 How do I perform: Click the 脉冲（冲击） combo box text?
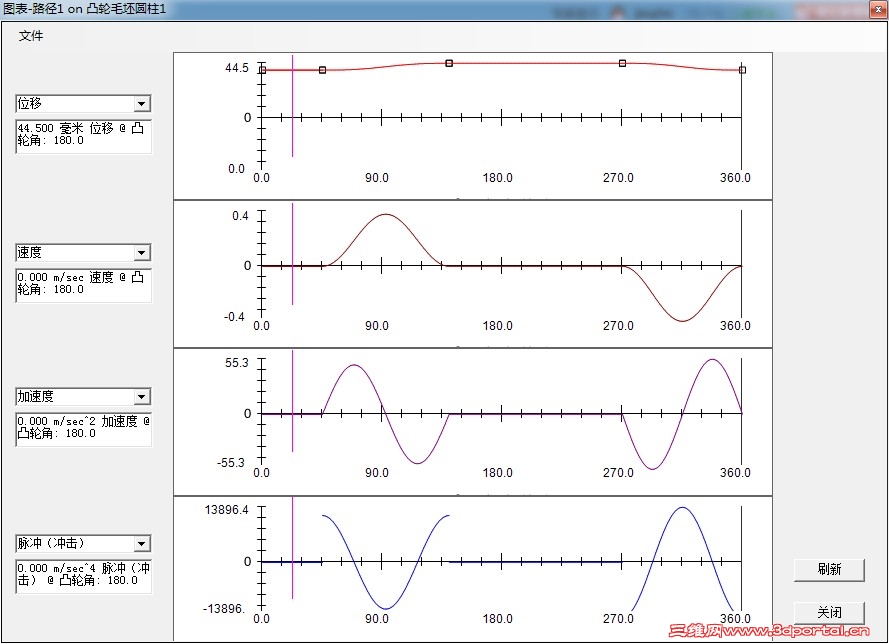[51, 543]
